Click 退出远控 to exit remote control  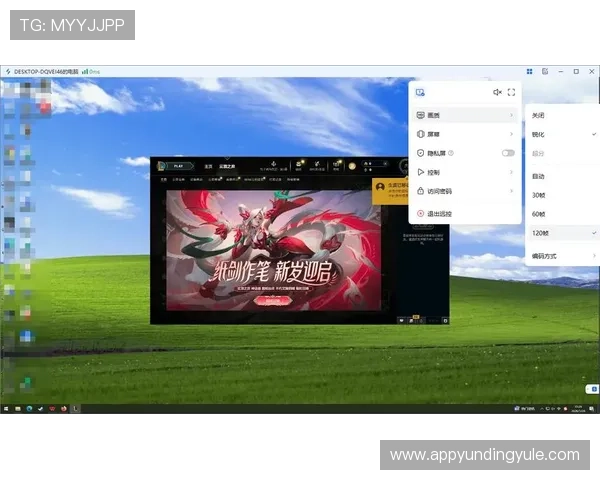point(440,213)
